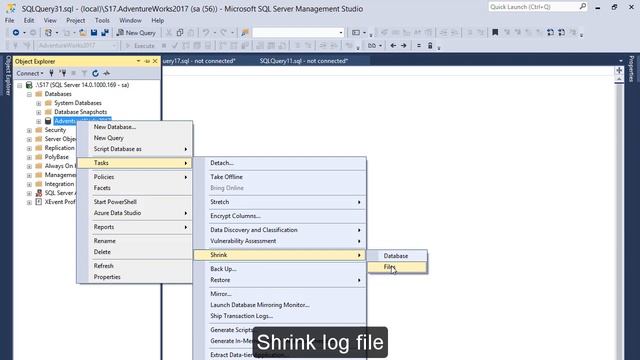The height and width of the screenshot is (360, 640).
Task: Click the server node icon in tree
Action: coord(29,85)
